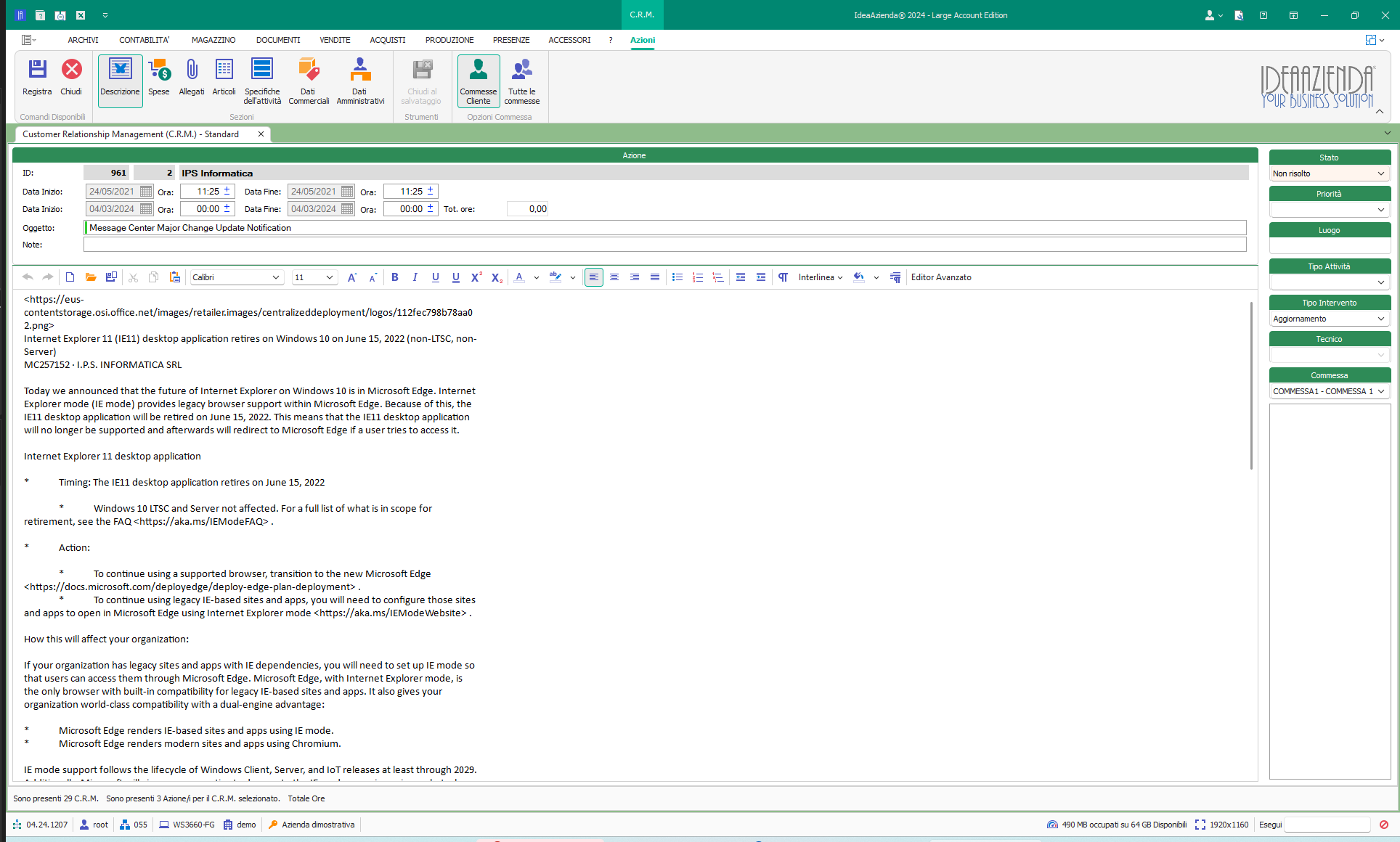Show paragraph formatting marks

point(784,277)
